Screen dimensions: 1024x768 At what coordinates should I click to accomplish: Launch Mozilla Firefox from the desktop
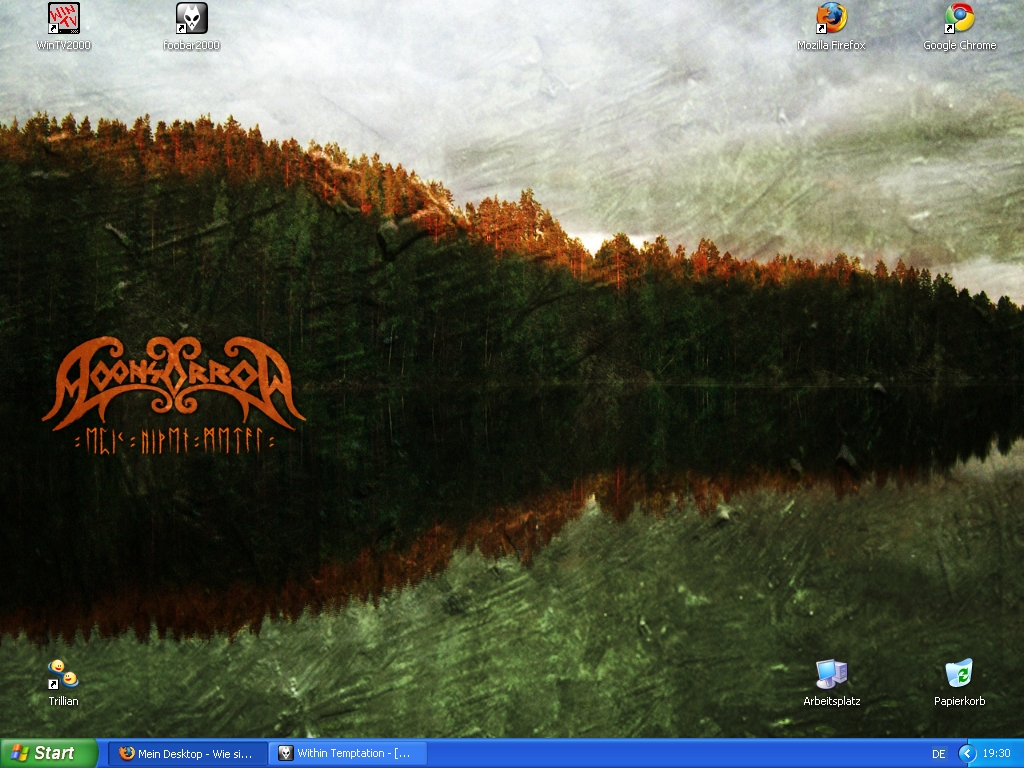(x=831, y=18)
